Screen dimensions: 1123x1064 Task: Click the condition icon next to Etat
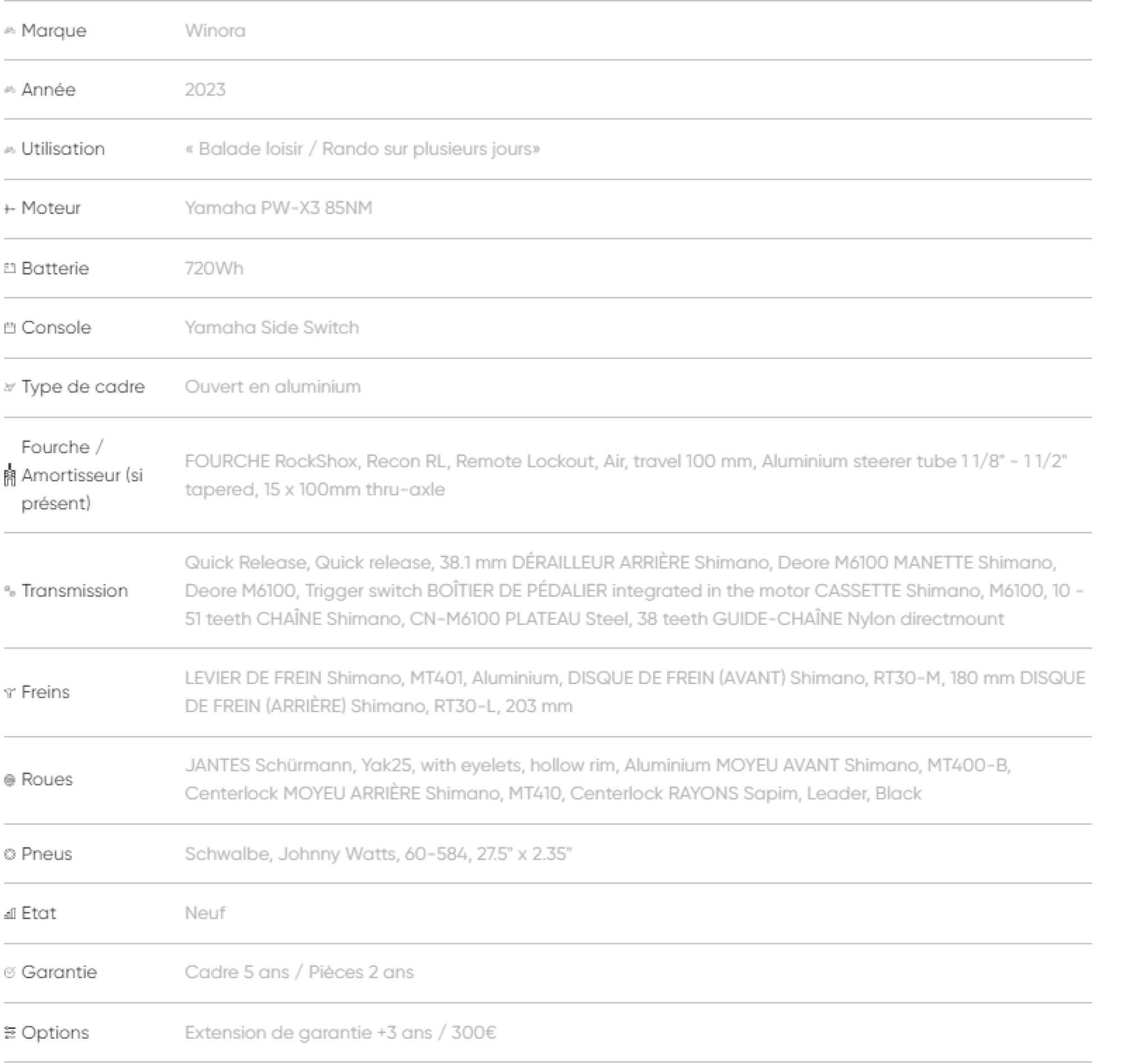pyautogui.click(x=10, y=914)
